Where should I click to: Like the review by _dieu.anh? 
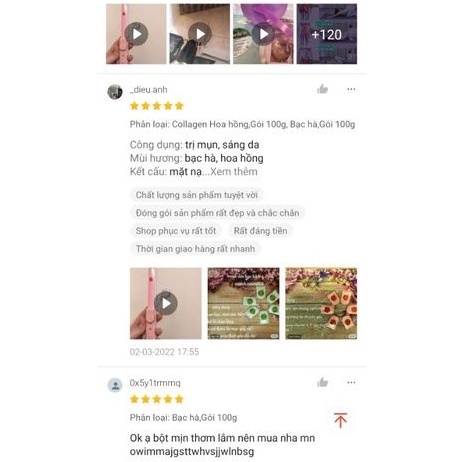click(x=322, y=89)
